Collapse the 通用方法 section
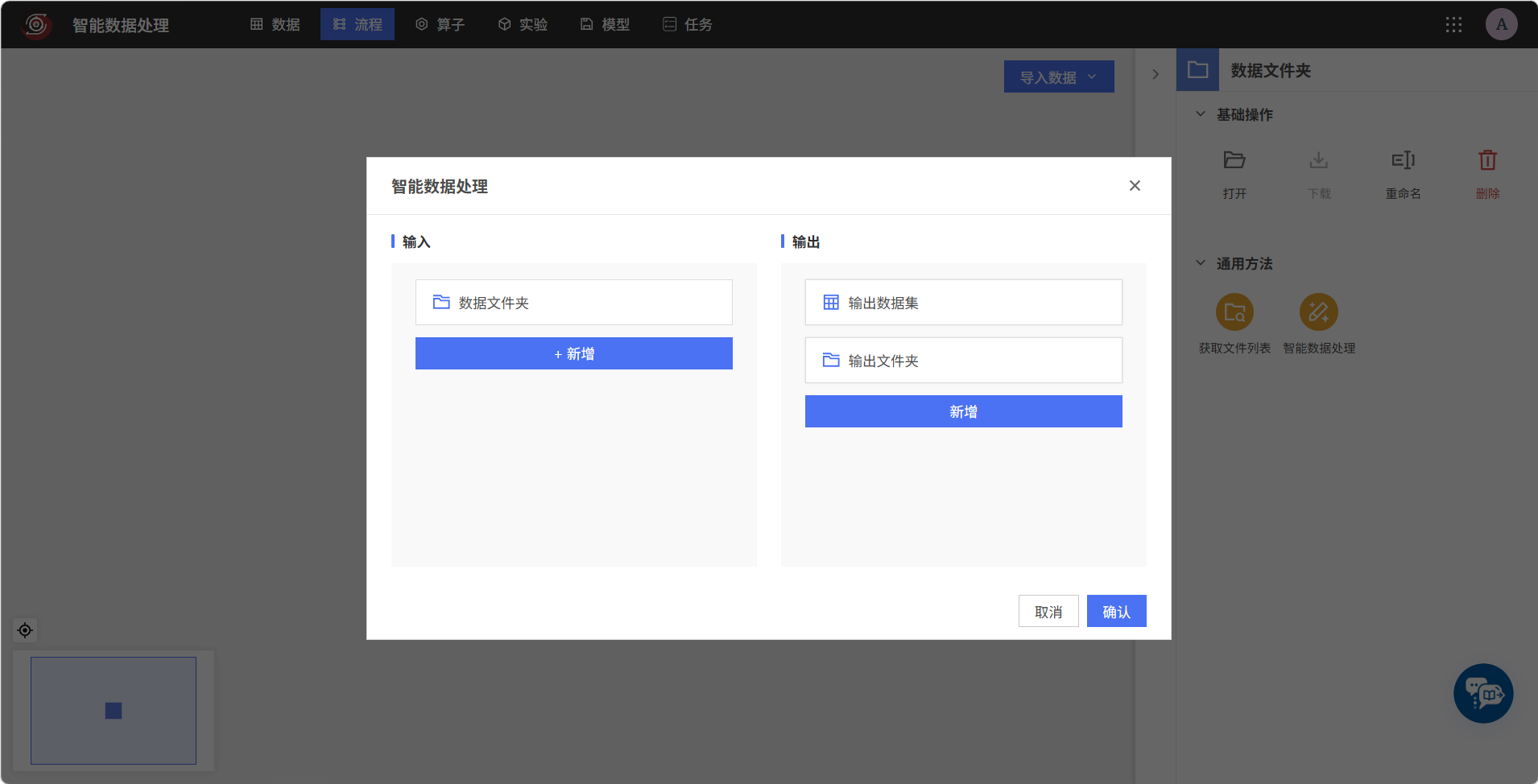 coord(1201,263)
